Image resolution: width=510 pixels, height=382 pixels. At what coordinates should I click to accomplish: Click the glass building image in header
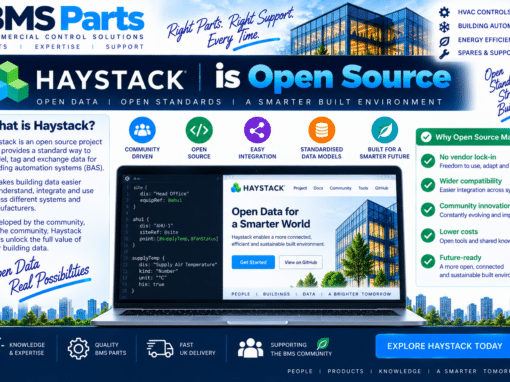(363, 29)
